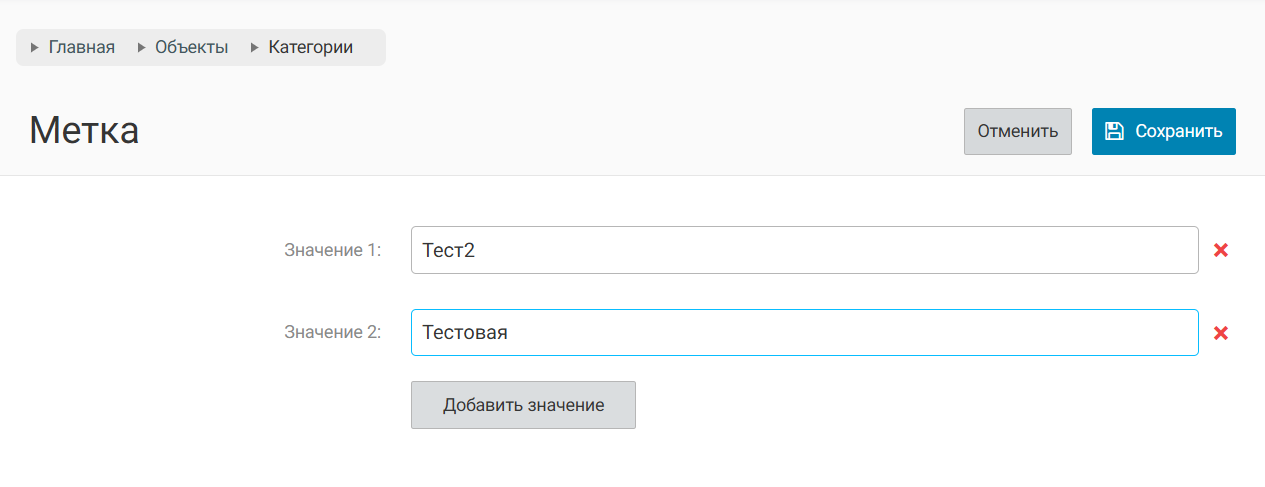1265x487 pixels.
Task: Navigate to Категории breadcrumb
Action: [x=310, y=47]
